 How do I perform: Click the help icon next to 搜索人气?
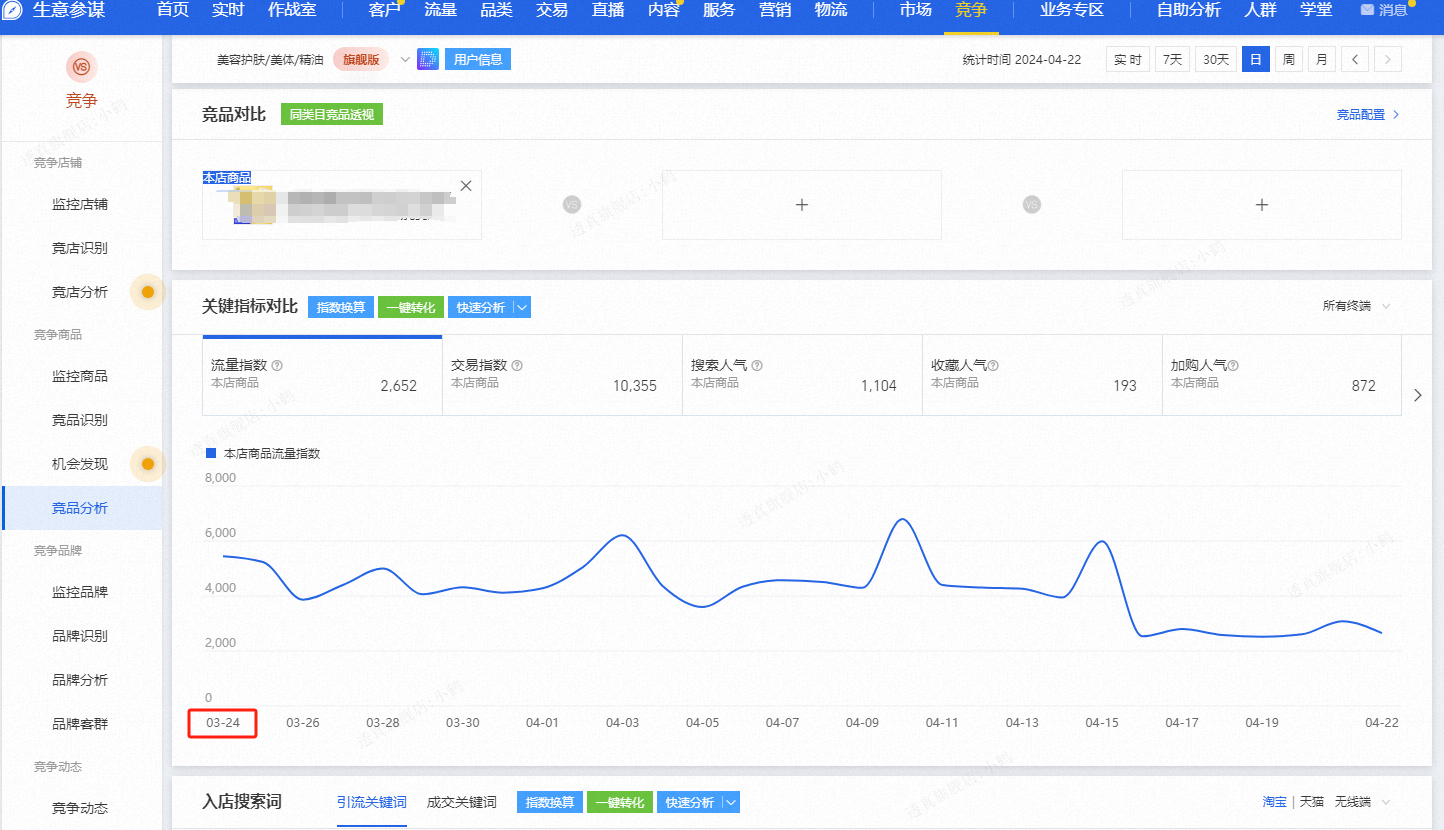click(757, 366)
